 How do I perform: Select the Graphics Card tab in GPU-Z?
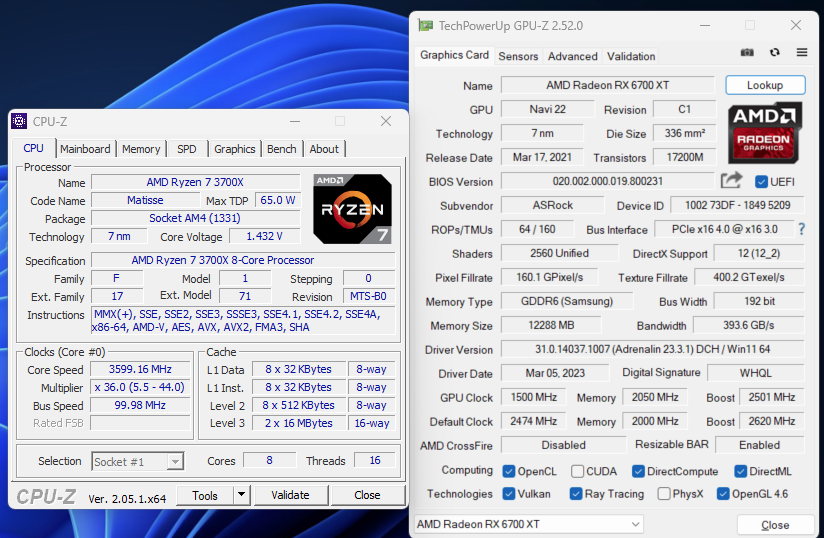click(455, 55)
